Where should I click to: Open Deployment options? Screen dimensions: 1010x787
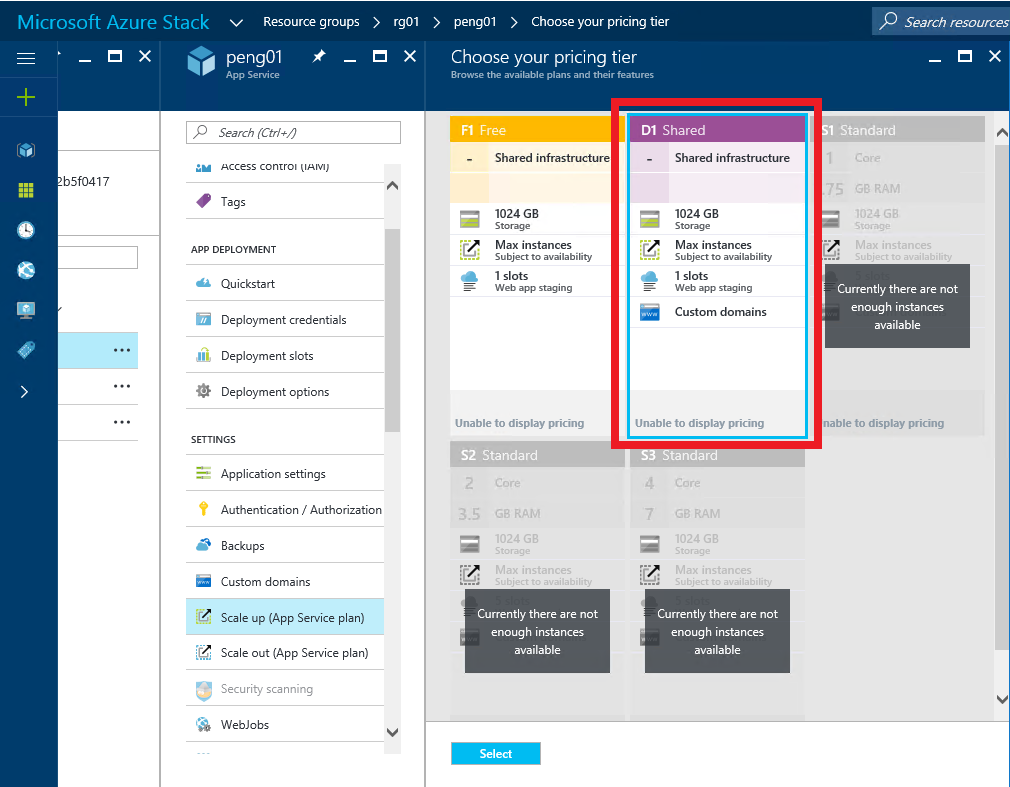pyautogui.click(x=285, y=392)
